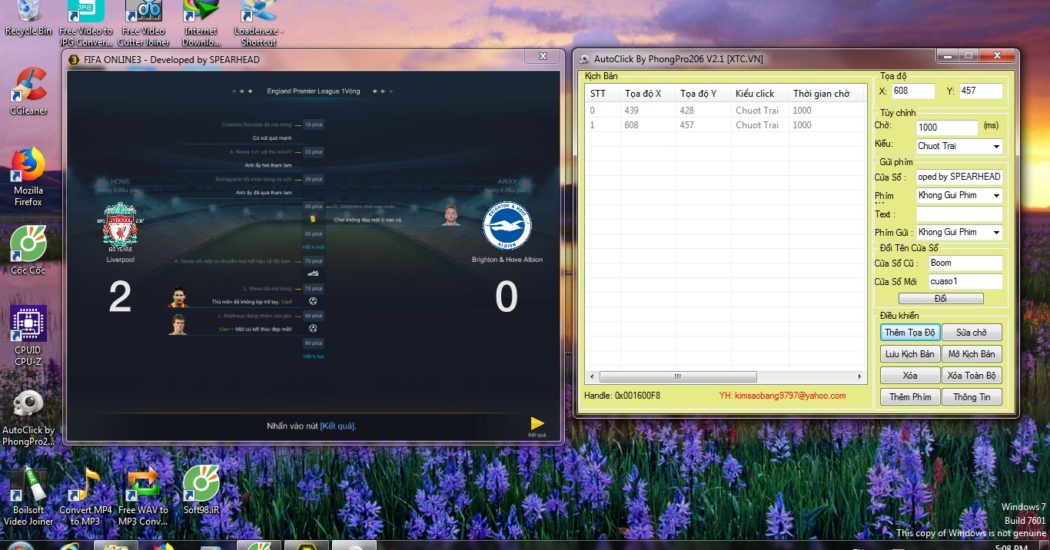This screenshot has height=550, width=1050.
Task: Click the goal ball icon at 70 phút
Action: point(313,301)
